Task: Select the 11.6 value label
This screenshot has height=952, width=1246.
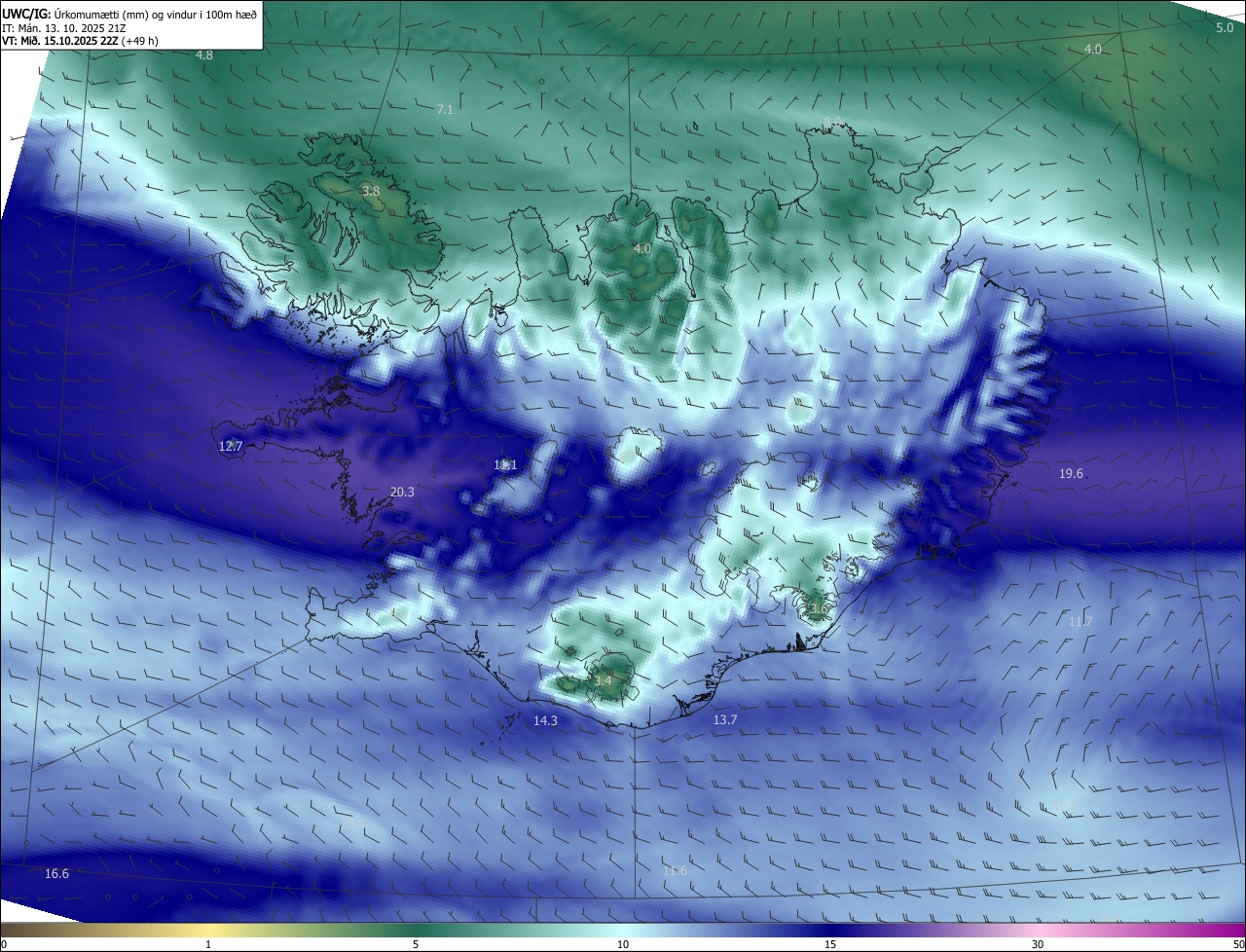Action: (675, 871)
